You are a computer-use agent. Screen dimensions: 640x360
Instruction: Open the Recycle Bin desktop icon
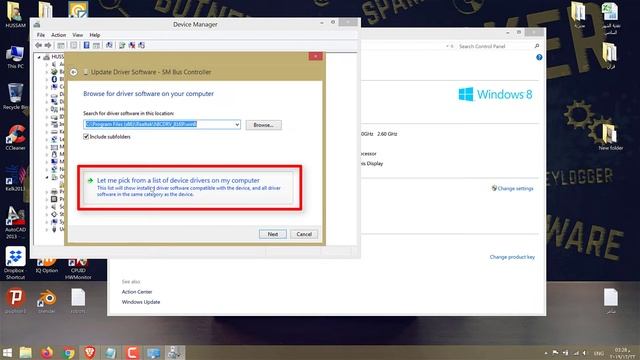point(15,96)
